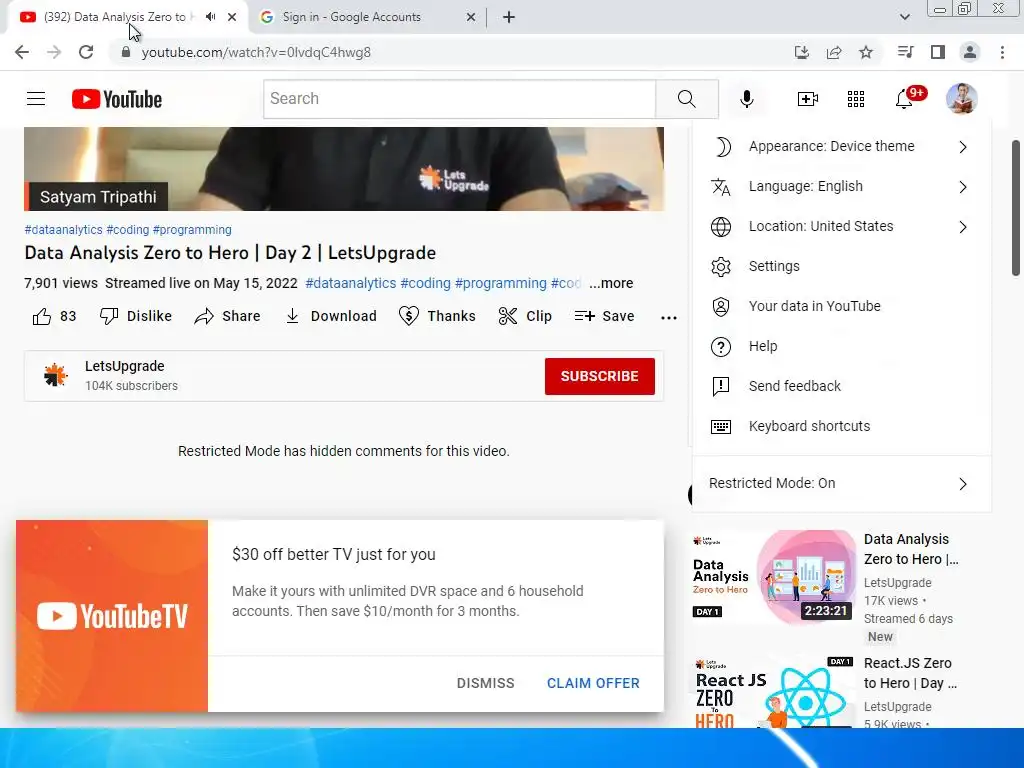This screenshot has height=768, width=1024.
Task: Toggle the browser side panel
Action: coord(938,52)
